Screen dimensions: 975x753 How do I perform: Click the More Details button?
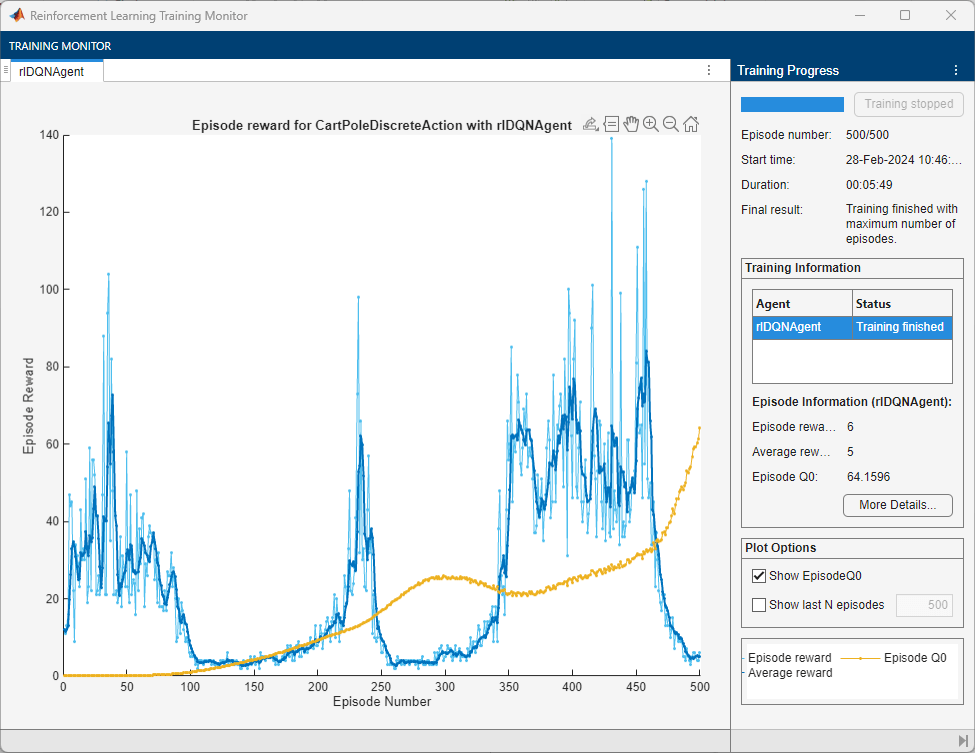pos(897,505)
